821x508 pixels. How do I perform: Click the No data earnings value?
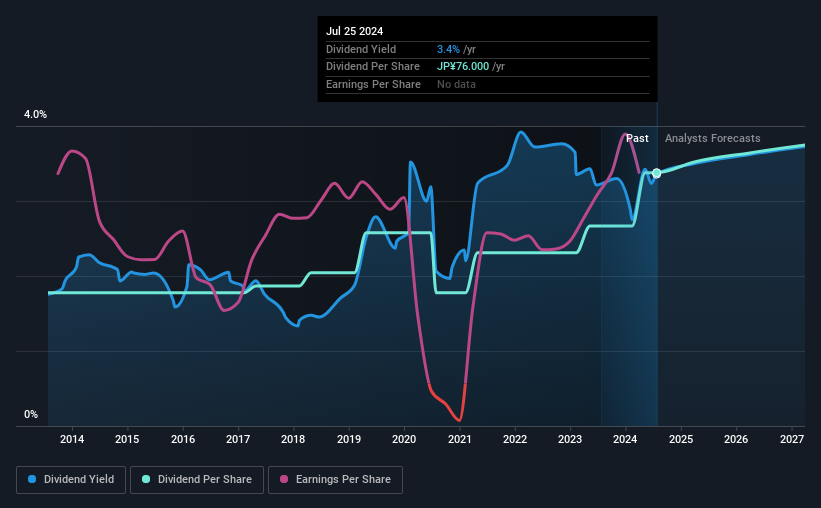(x=456, y=84)
